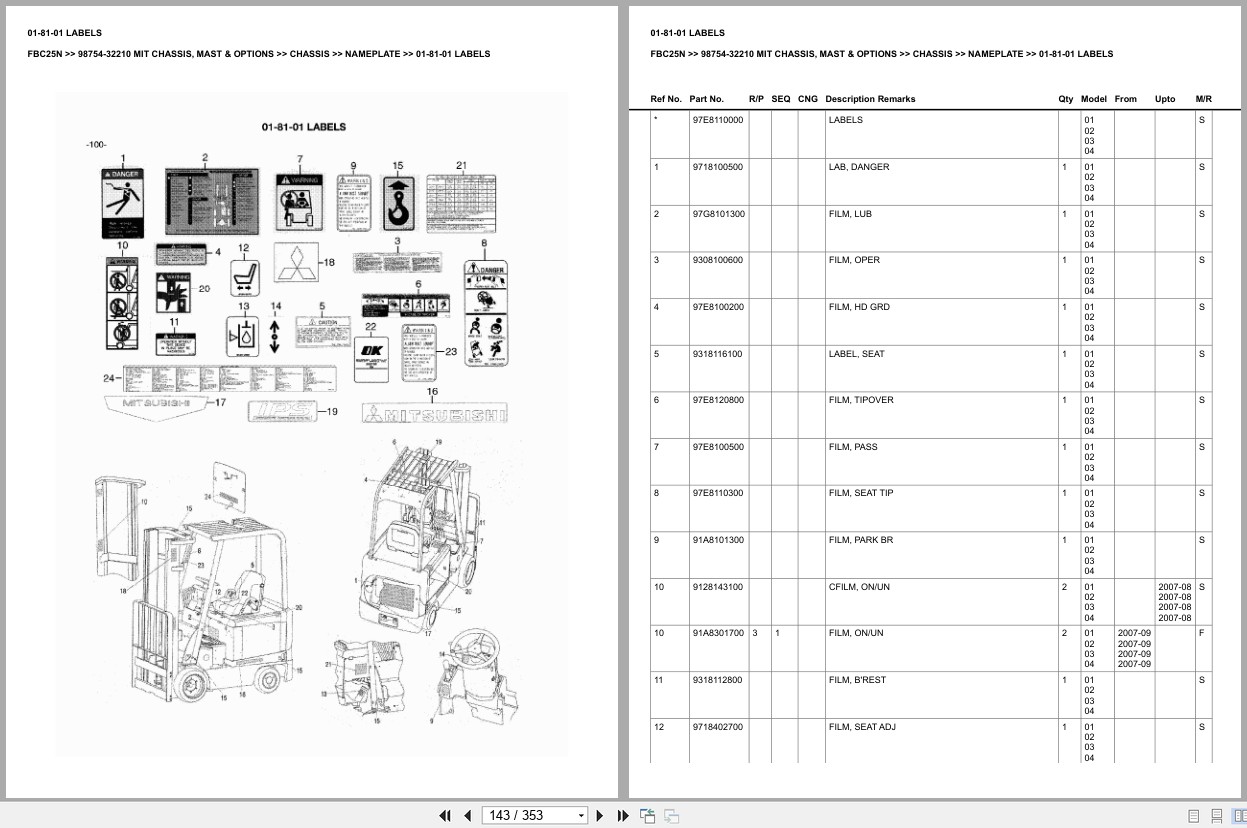Viewport: 1247px width, 828px height.
Task: Click the FILM, OPER description
Action: [854, 260]
